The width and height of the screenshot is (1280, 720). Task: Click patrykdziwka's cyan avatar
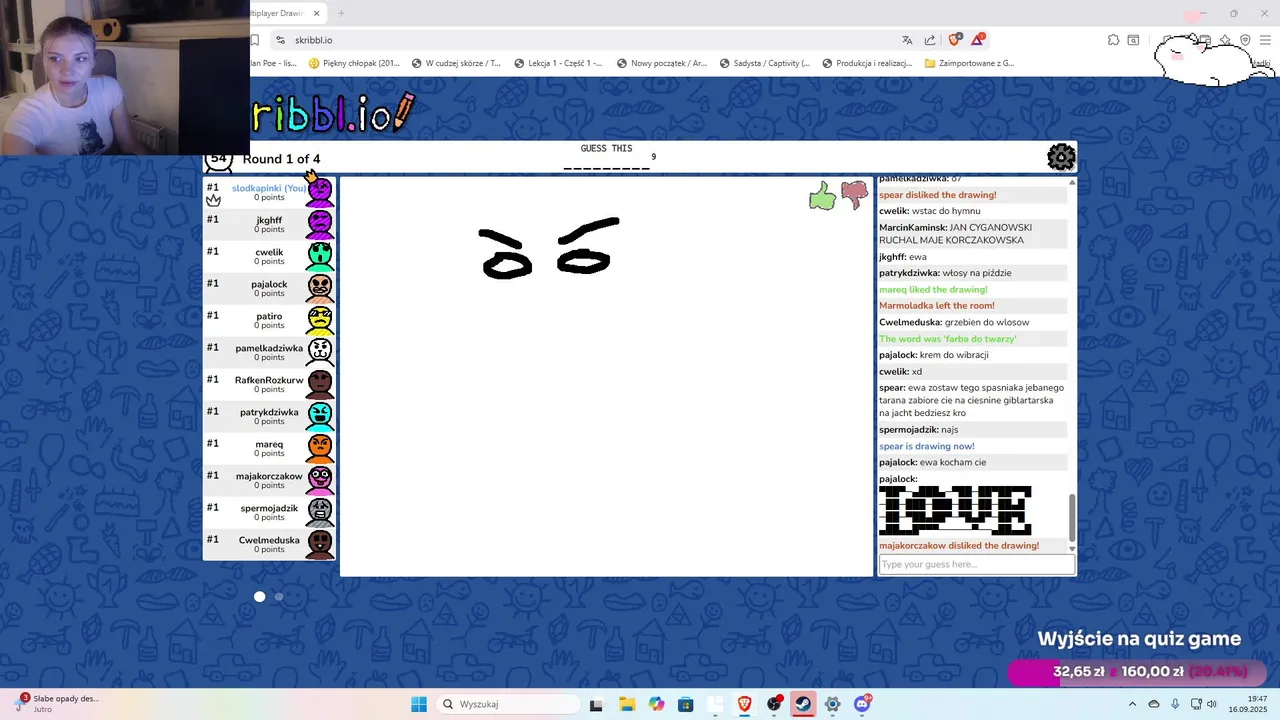coord(320,416)
